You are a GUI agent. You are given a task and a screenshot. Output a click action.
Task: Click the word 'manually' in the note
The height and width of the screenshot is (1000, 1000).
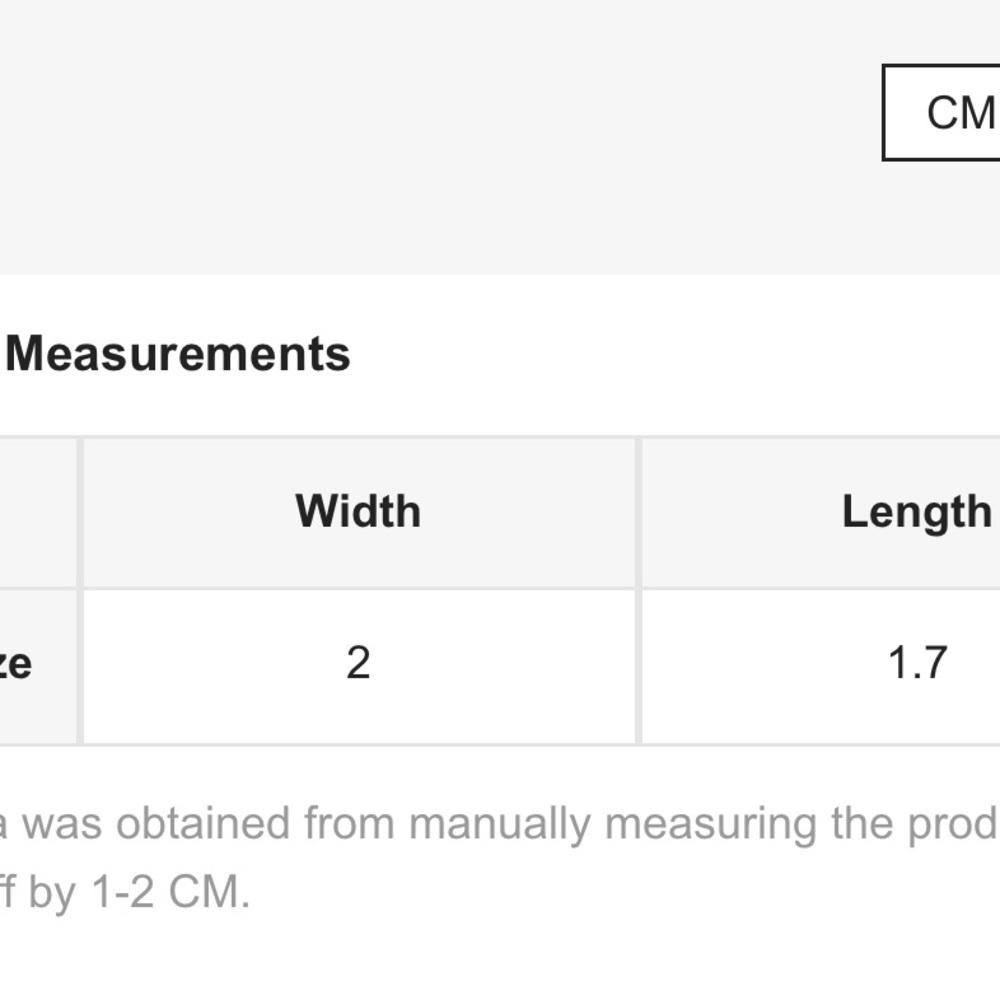[500, 825]
